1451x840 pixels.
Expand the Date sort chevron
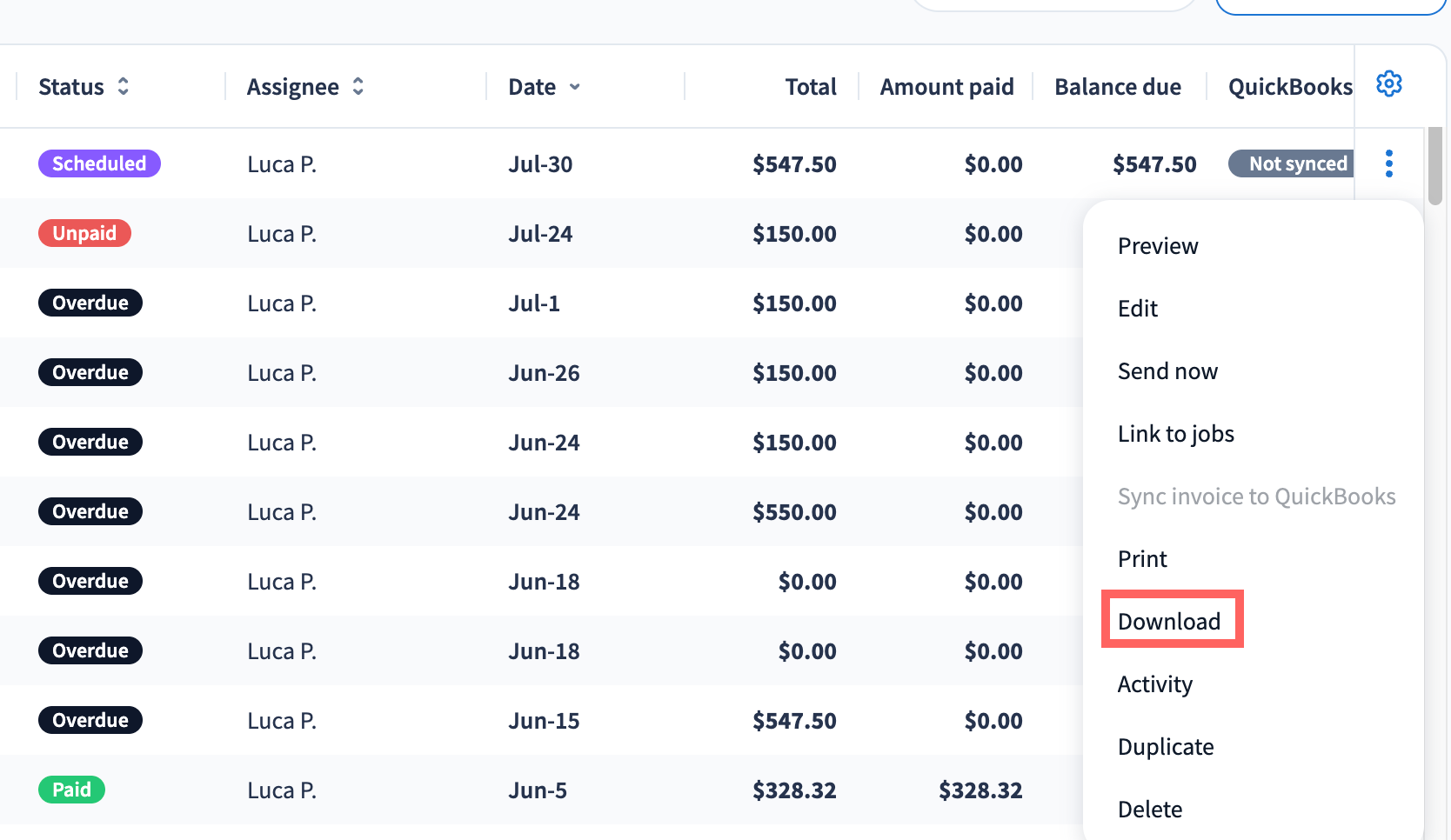click(575, 87)
